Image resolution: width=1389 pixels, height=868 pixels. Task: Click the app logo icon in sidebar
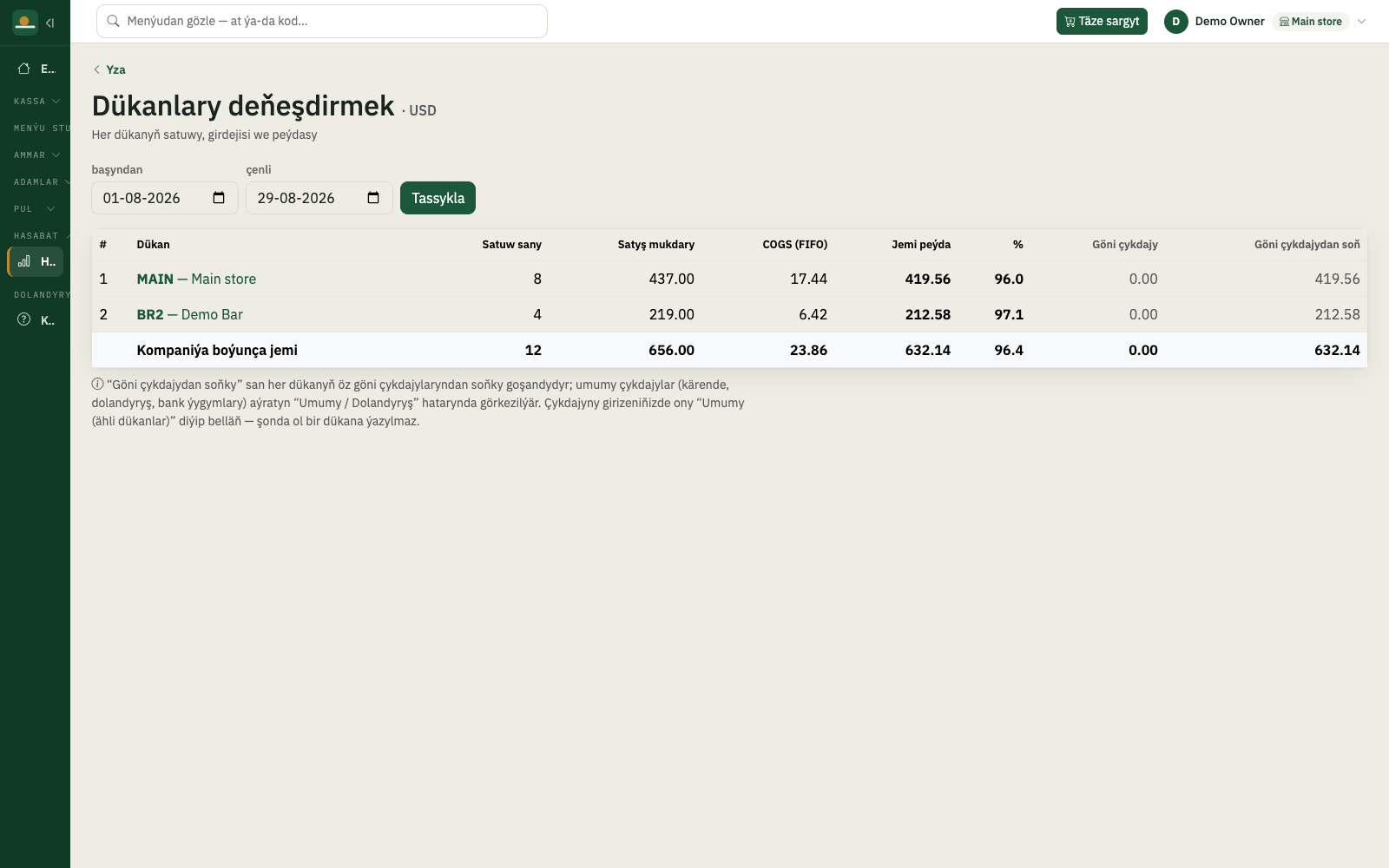pyautogui.click(x=25, y=22)
